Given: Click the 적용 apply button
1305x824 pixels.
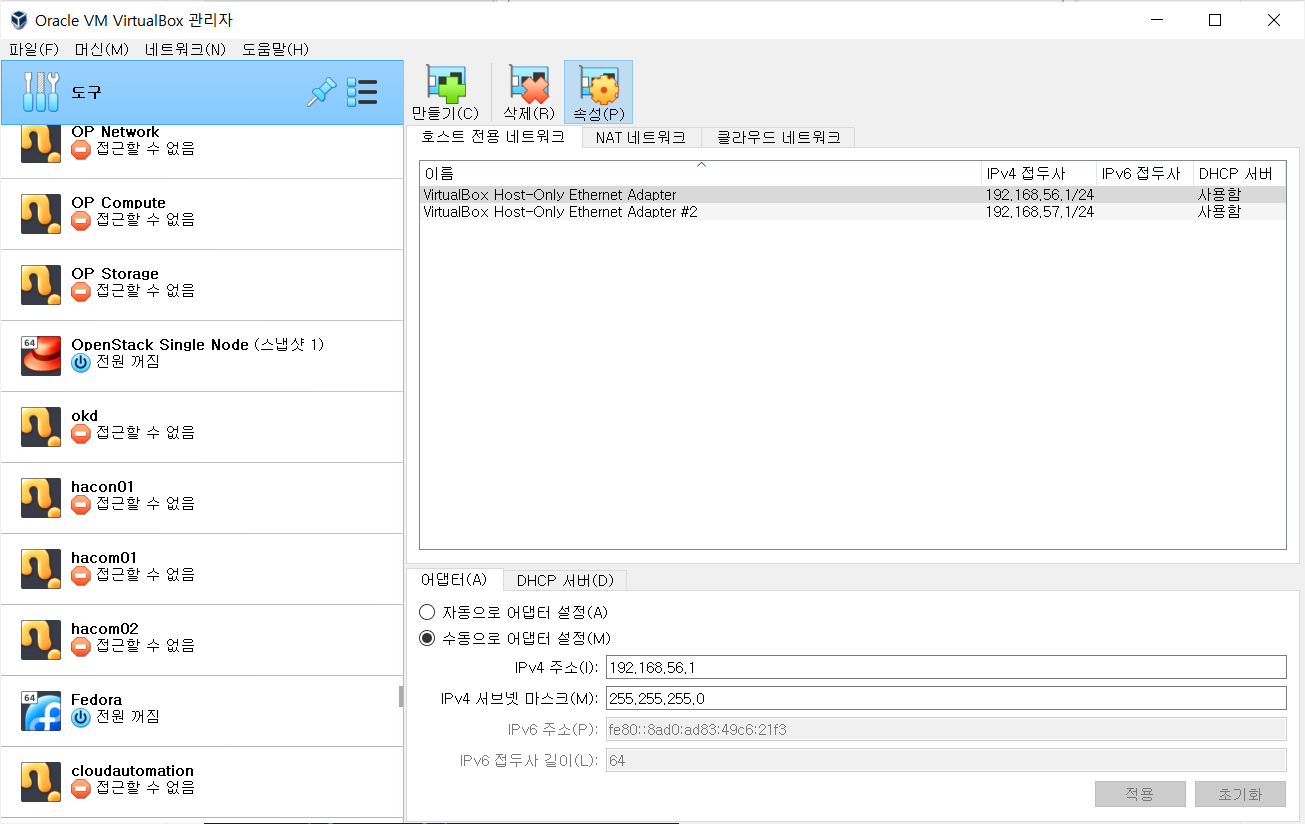Looking at the screenshot, I should [1140, 794].
